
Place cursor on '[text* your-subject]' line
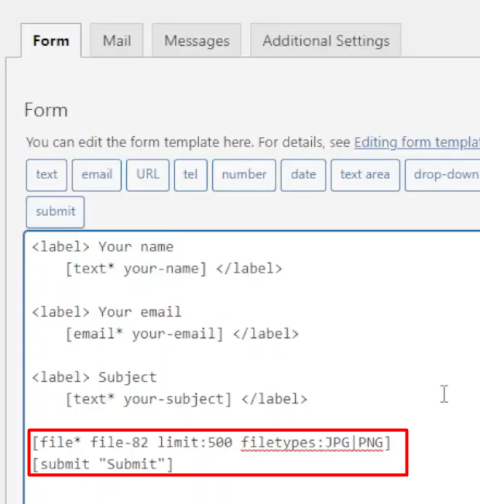pos(186,399)
